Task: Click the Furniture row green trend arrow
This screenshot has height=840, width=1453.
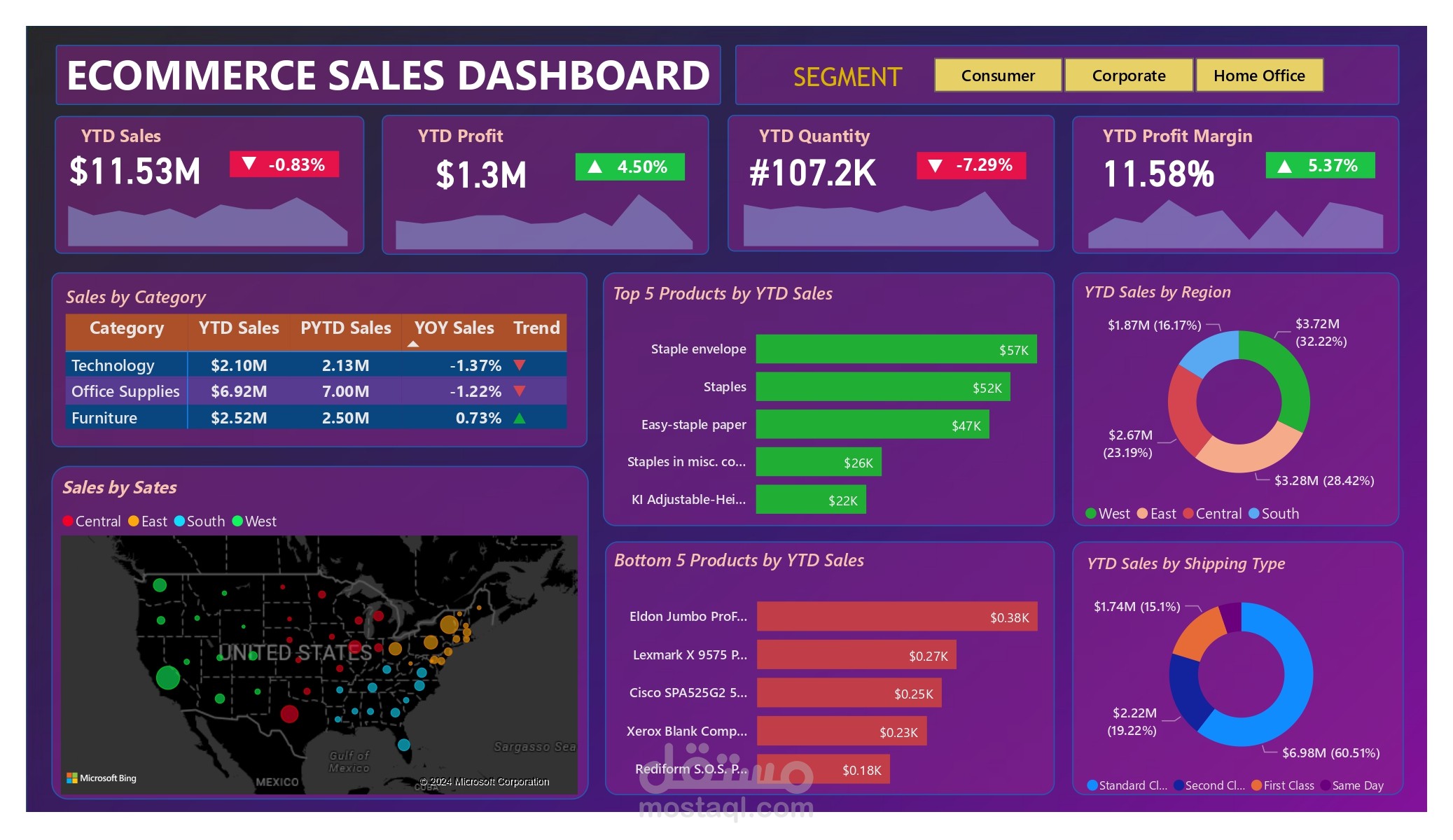Action: pyautogui.click(x=520, y=418)
